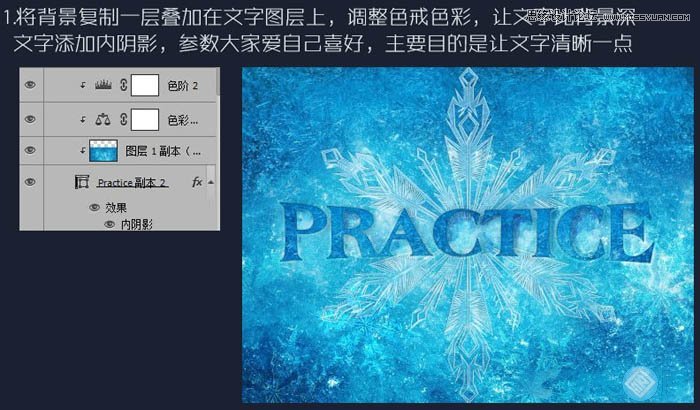
Task: Click the 图层 1 副本 layer thumbnail
Action: coord(103,151)
